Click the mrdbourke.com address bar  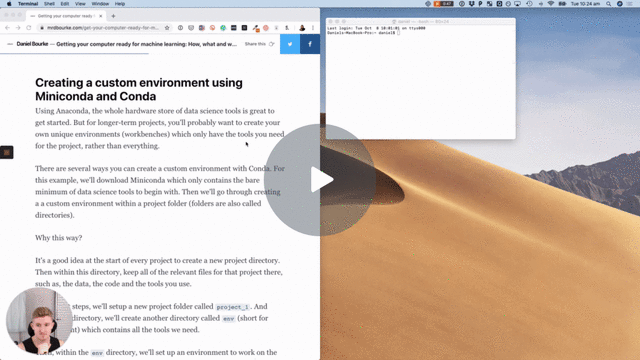click(x=102, y=28)
